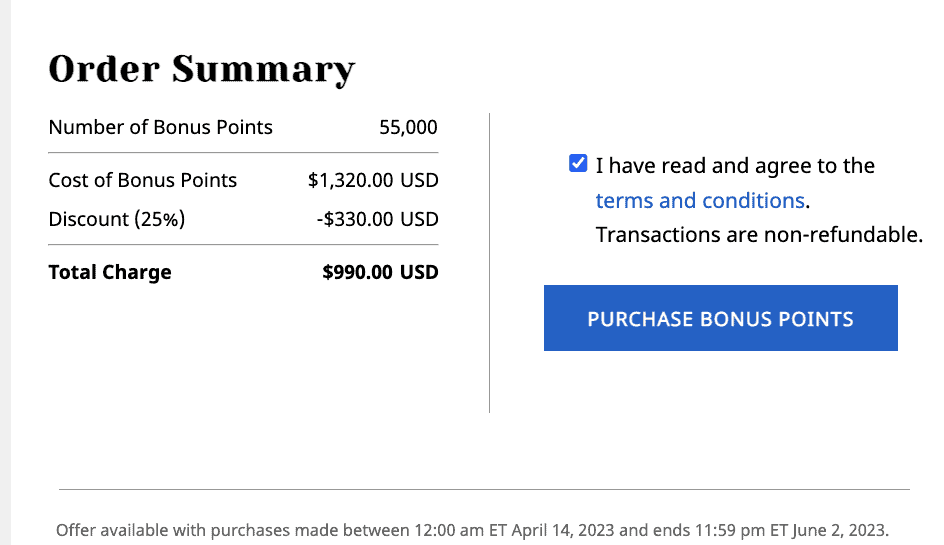This screenshot has width=944, height=545.
Task: Click the "I have read and agree" text
Action: point(735,165)
